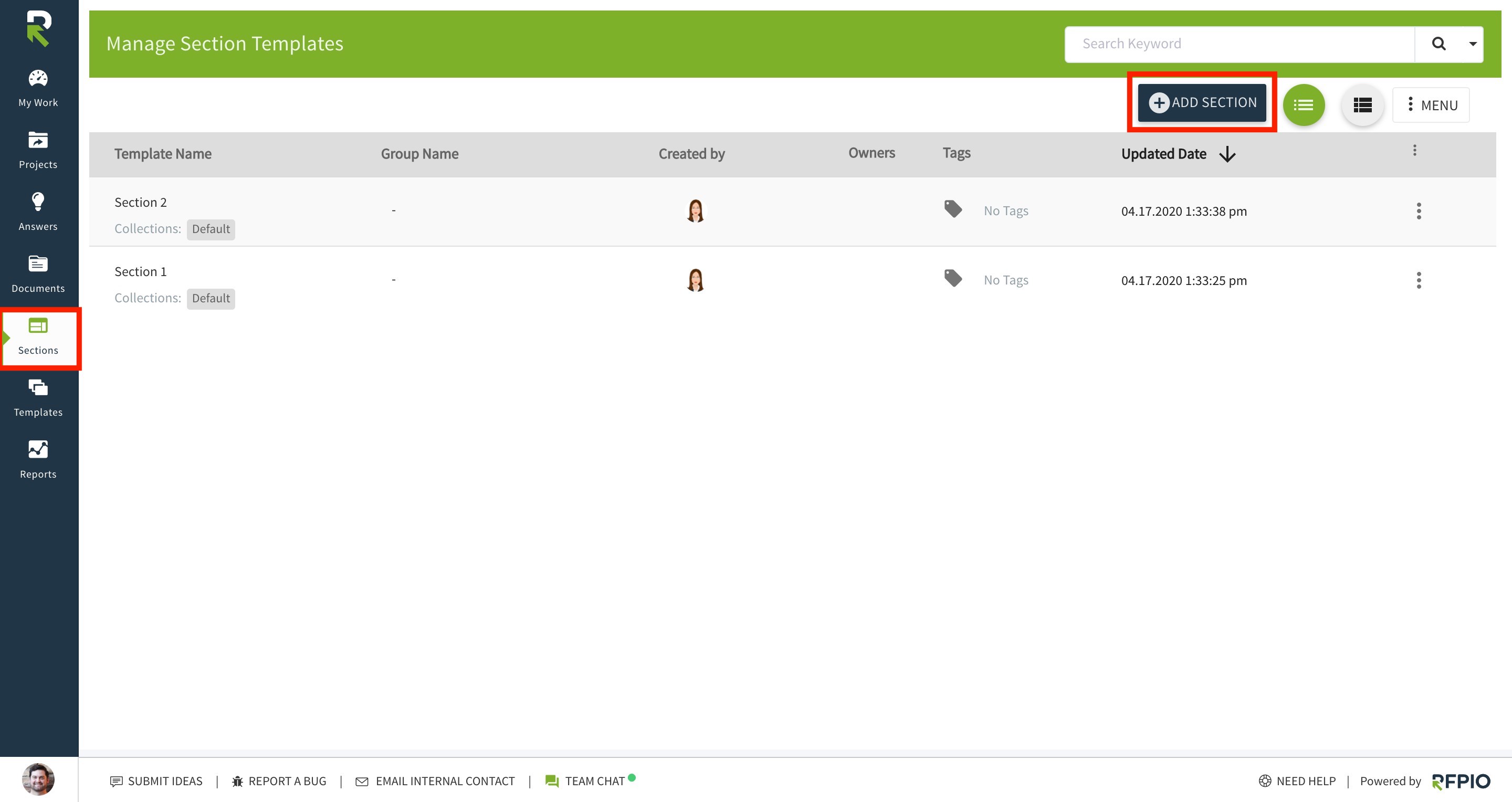Click Manage Section Templates heading
The width and height of the screenshot is (1512, 802).
click(x=225, y=44)
